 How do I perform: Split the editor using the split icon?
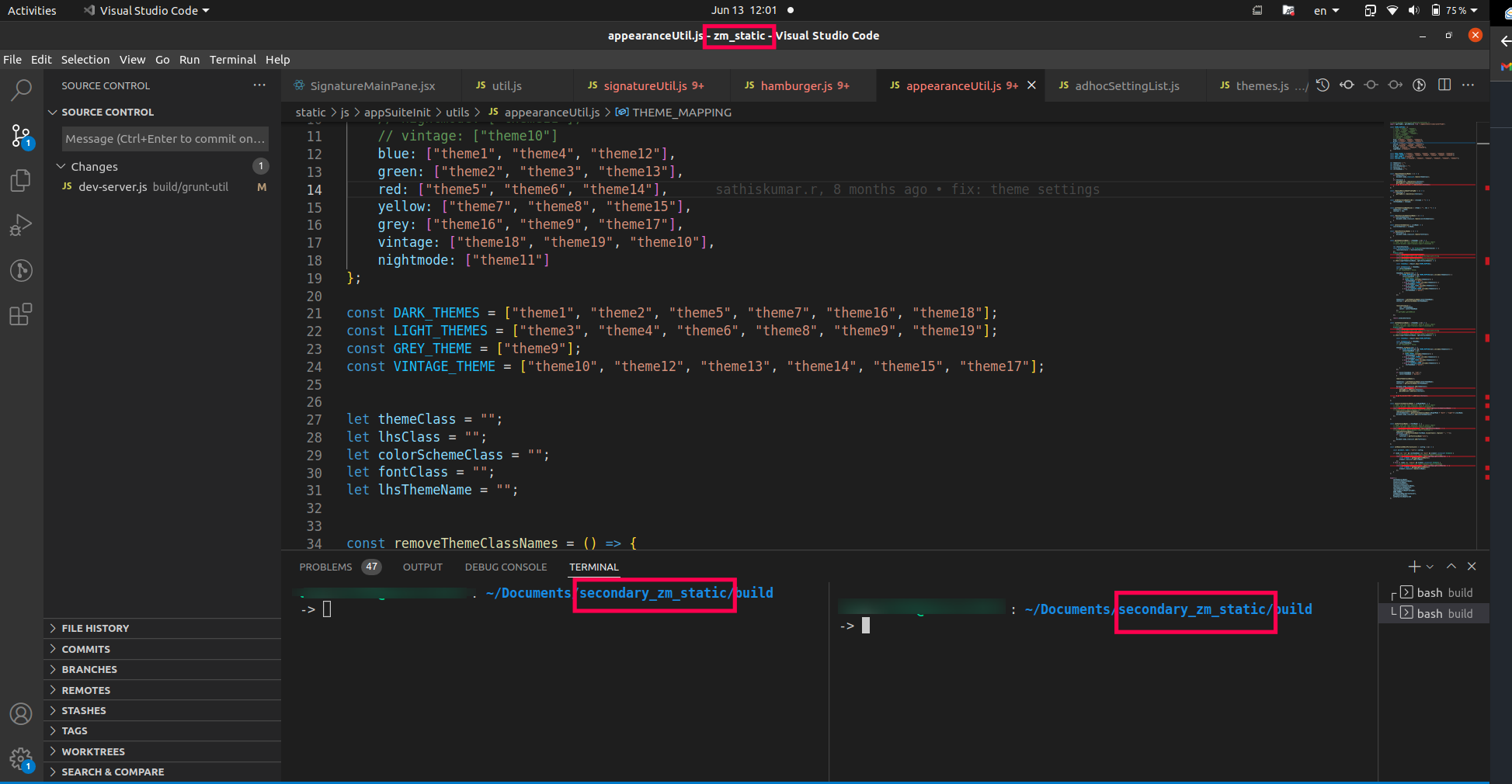pos(1444,85)
